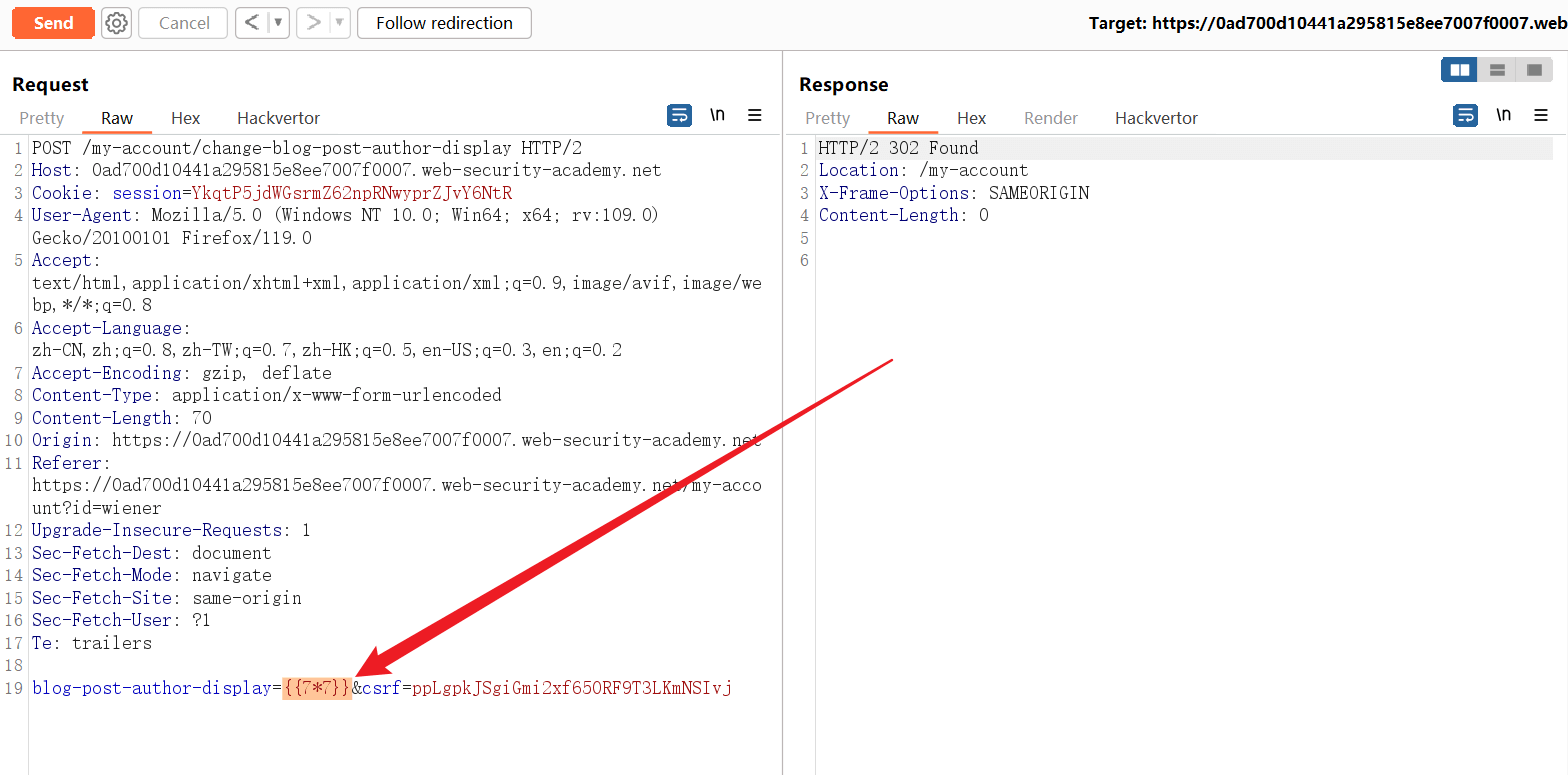Click the Sec-Fetch-User header line
The height and width of the screenshot is (775, 1568).
coord(122,620)
